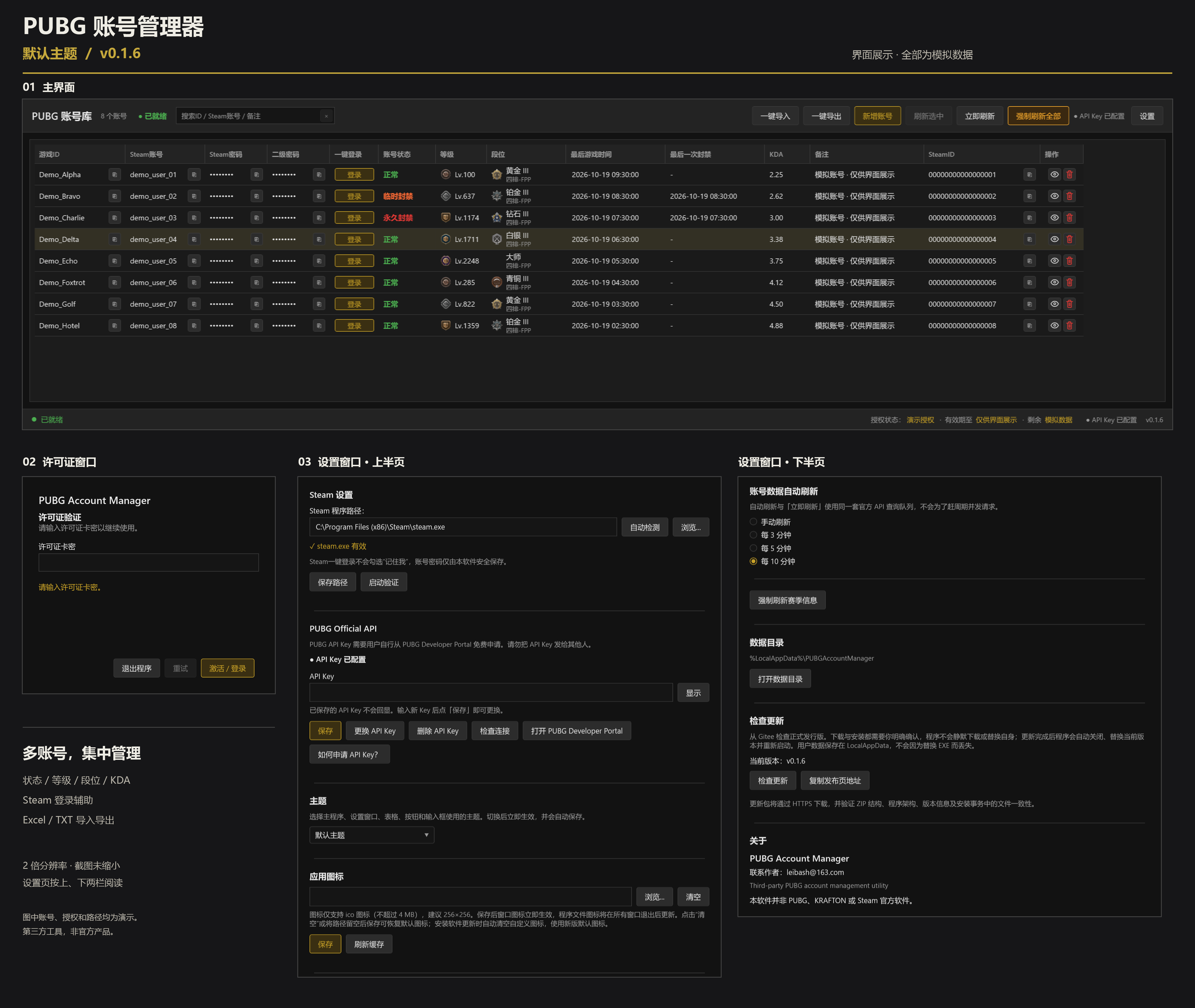1195x1008 pixels.
Task: Copy the Steam password in Demo_Charlie row
Action: click(257, 218)
